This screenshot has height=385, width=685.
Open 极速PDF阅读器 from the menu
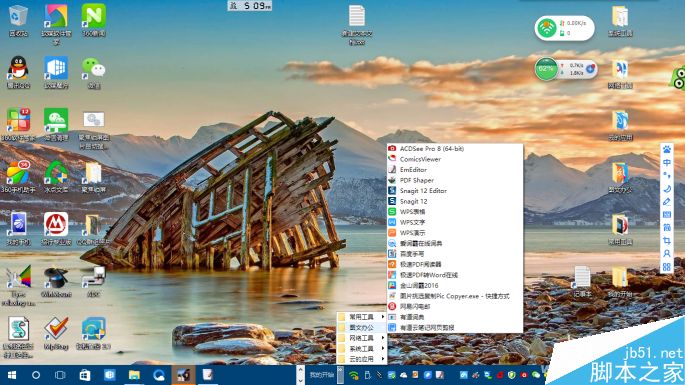point(455,264)
